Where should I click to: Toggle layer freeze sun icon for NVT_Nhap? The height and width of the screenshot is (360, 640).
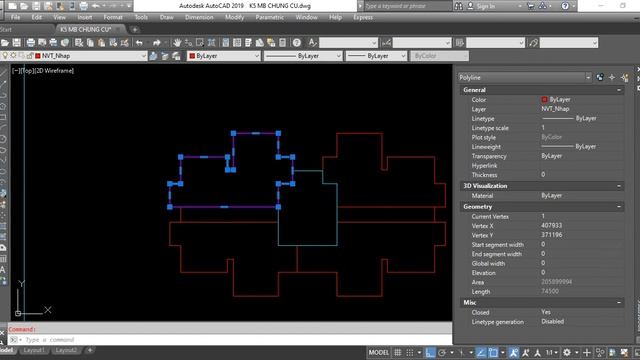pos(13,56)
